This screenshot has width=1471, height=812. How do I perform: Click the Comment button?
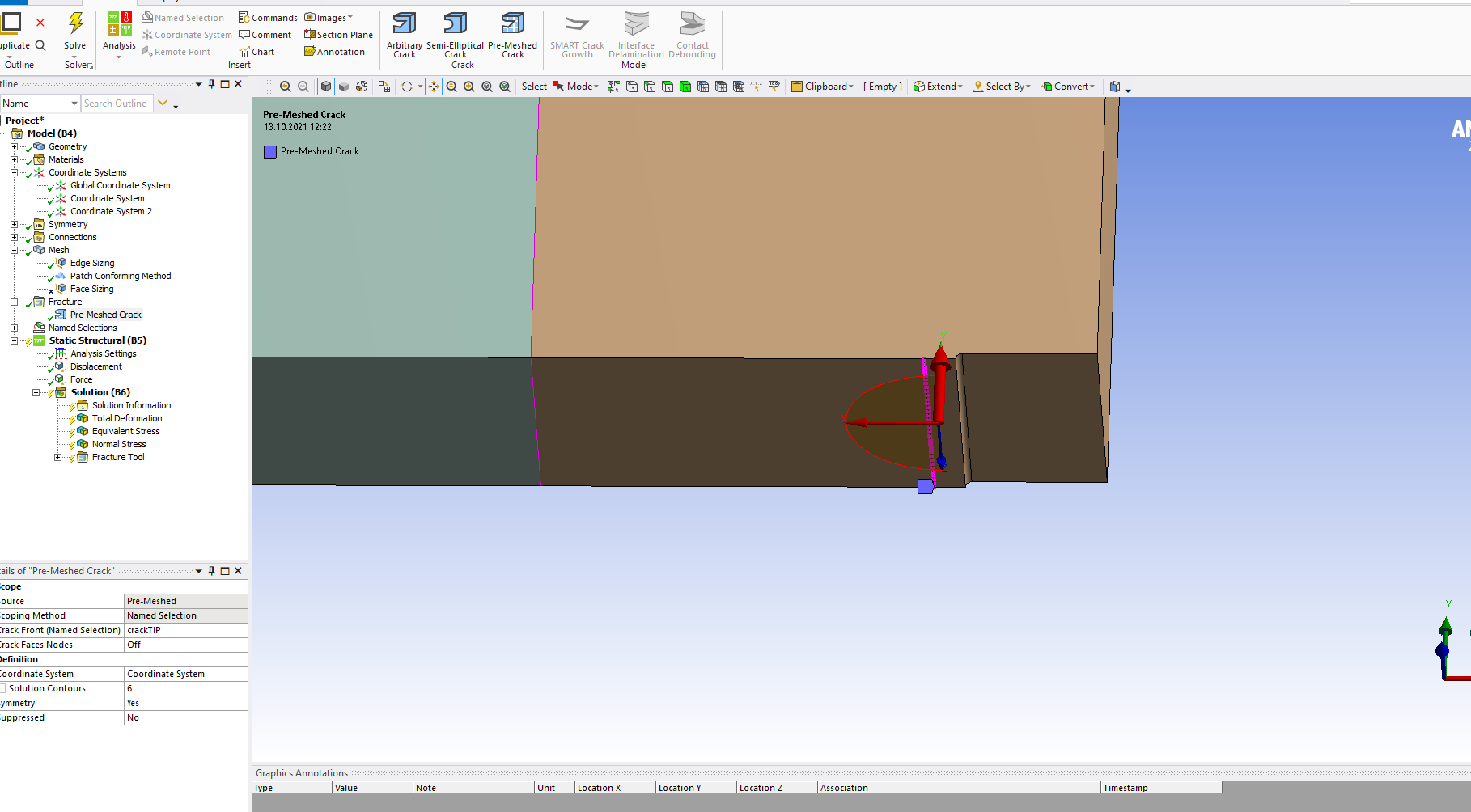tap(265, 35)
